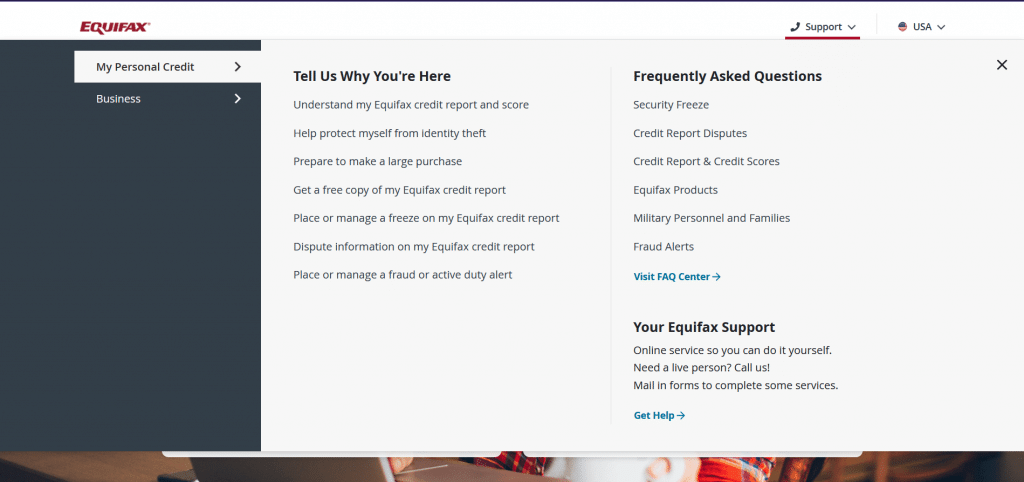Click the USA flag icon
Screen dimensions: 1024x482
click(903, 27)
